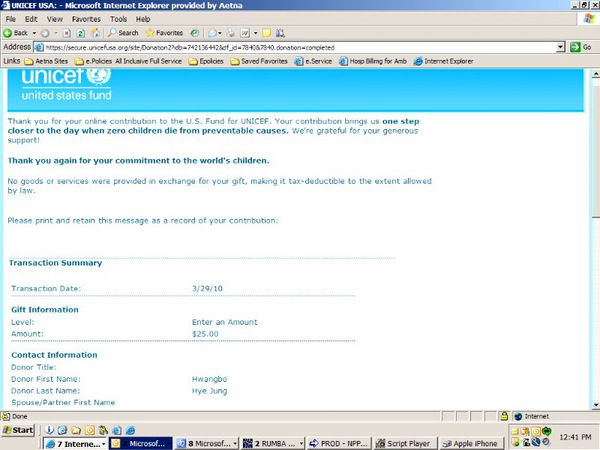Click the Internet zone globe in status bar
This screenshot has height=450, width=600.
point(518,416)
